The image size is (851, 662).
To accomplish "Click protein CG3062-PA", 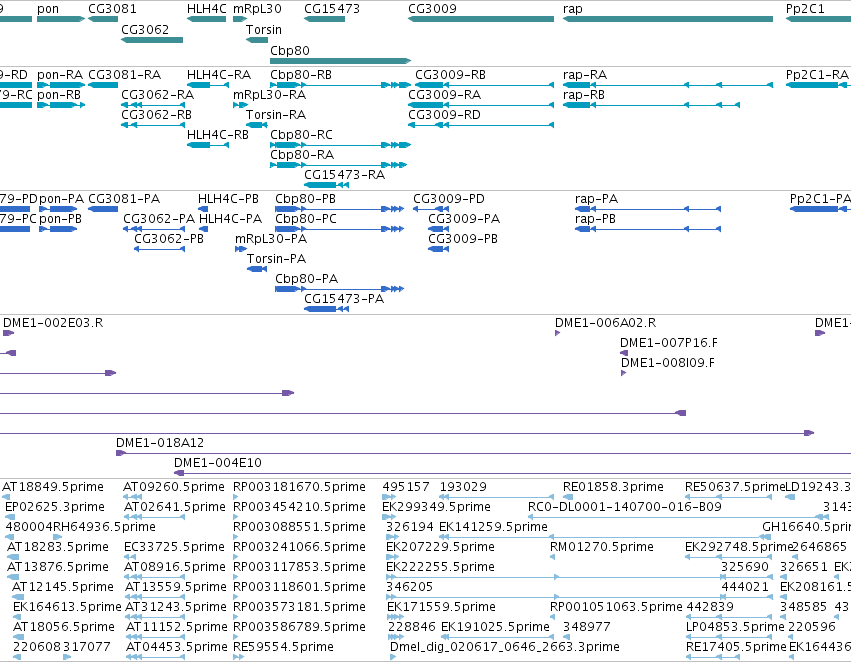I will [159, 219].
